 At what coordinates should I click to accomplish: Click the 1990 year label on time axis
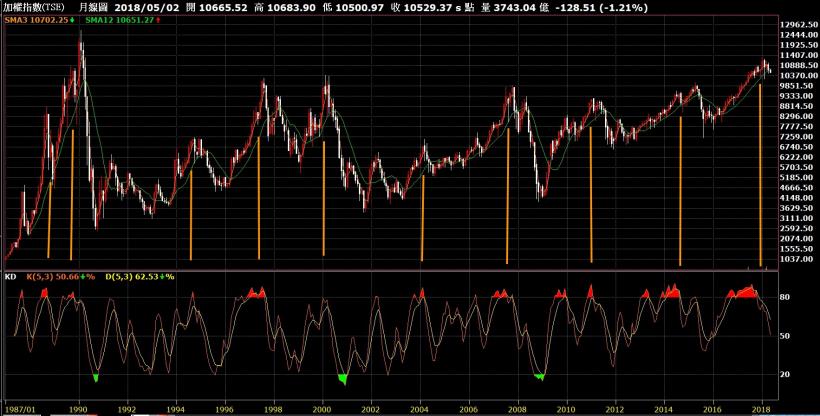[78, 409]
